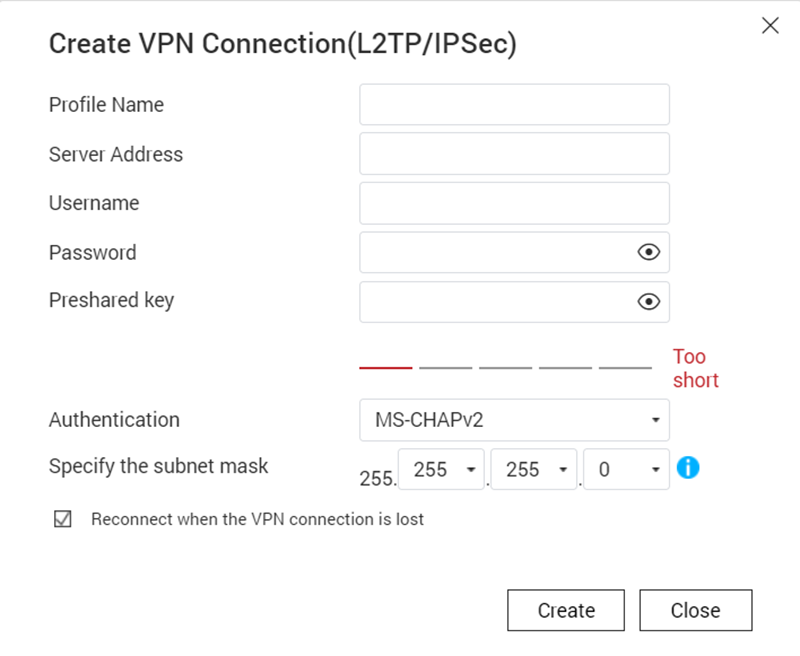Focus the Profile Name input field
The image size is (800, 656).
pos(514,105)
